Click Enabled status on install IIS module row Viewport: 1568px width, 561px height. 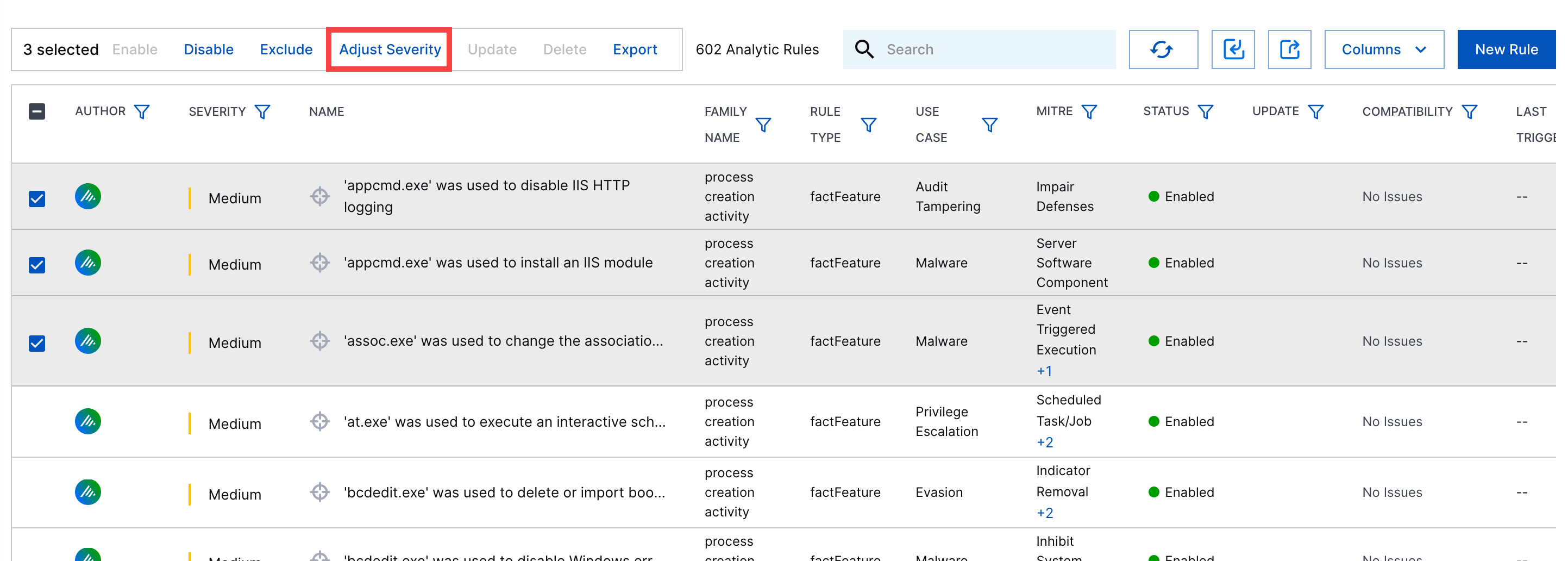click(x=1181, y=263)
